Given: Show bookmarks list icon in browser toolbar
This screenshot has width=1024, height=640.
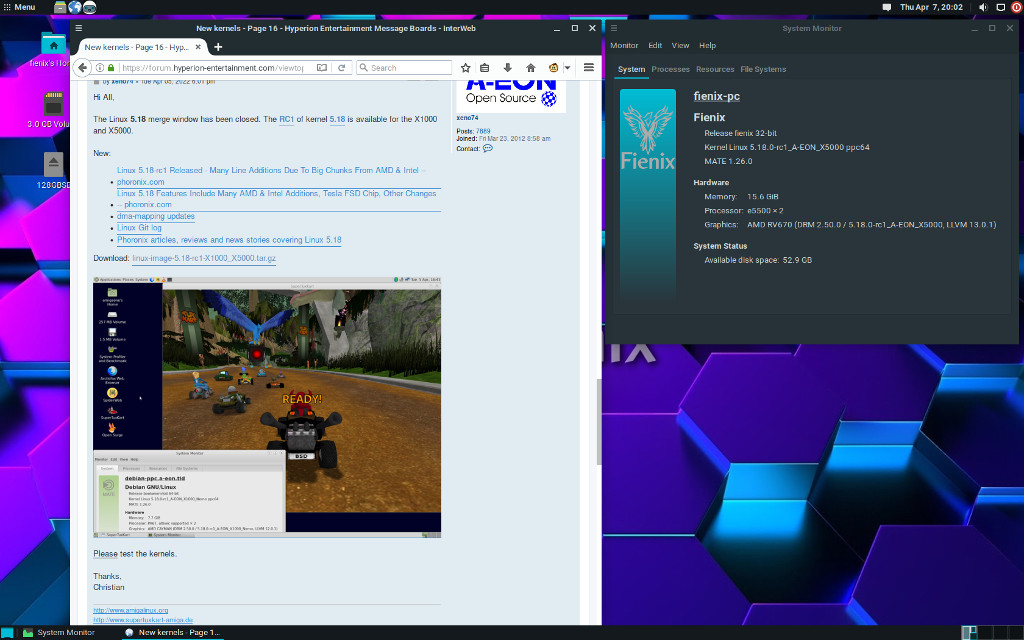Looking at the screenshot, I should [x=485, y=68].
